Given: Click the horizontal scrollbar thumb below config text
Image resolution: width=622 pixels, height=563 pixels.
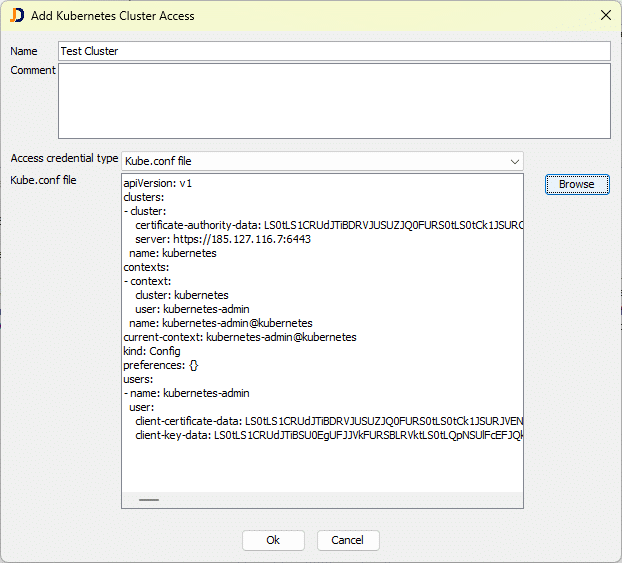Looking at the screenshot, I should (x=149, y=499).
